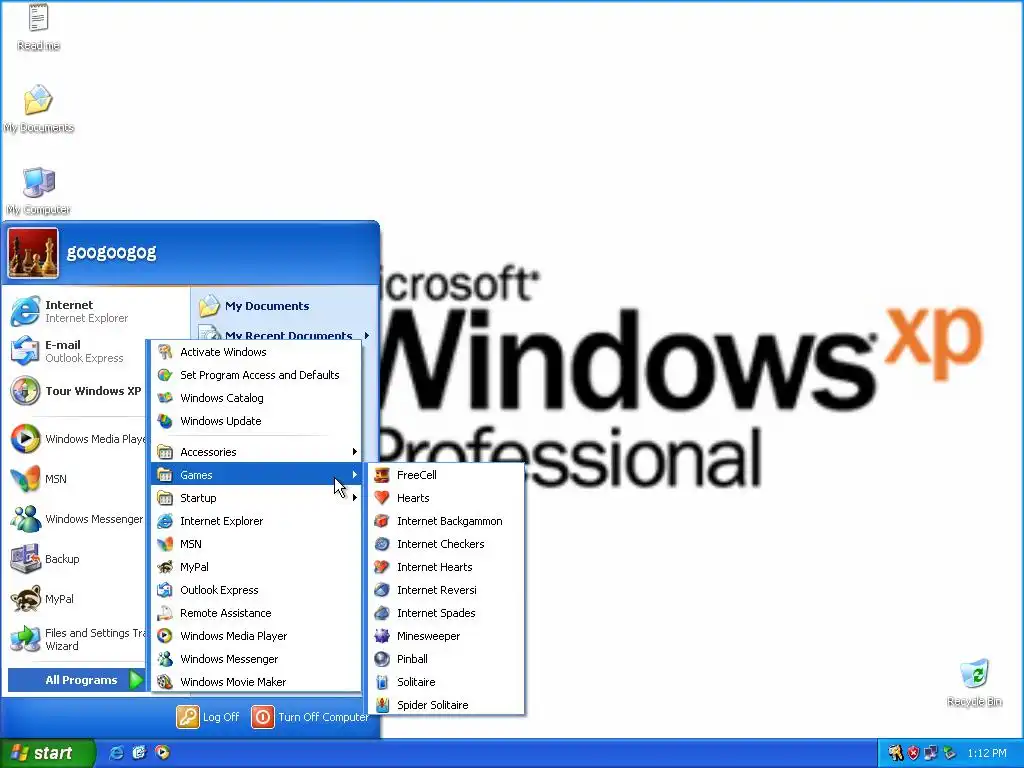The height and width of the screenshot is (768, 1024).
Task: Click the Activate Windows keys icon
Action: click(165, 351)
